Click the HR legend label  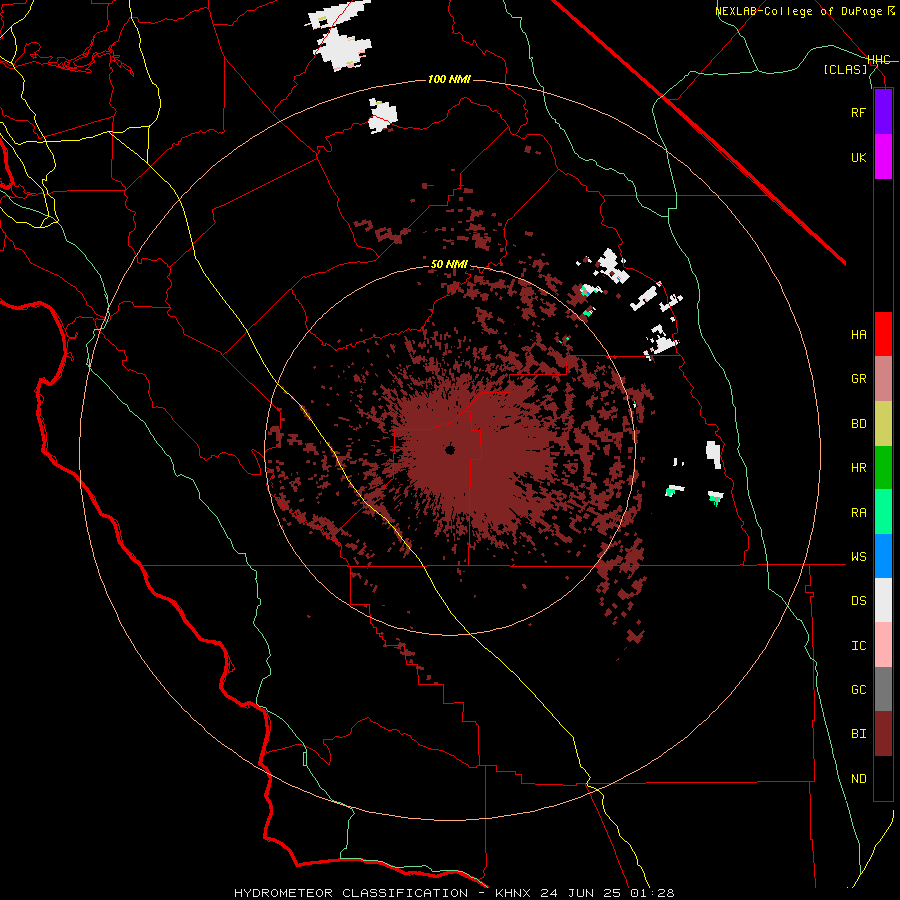[858, 468]
